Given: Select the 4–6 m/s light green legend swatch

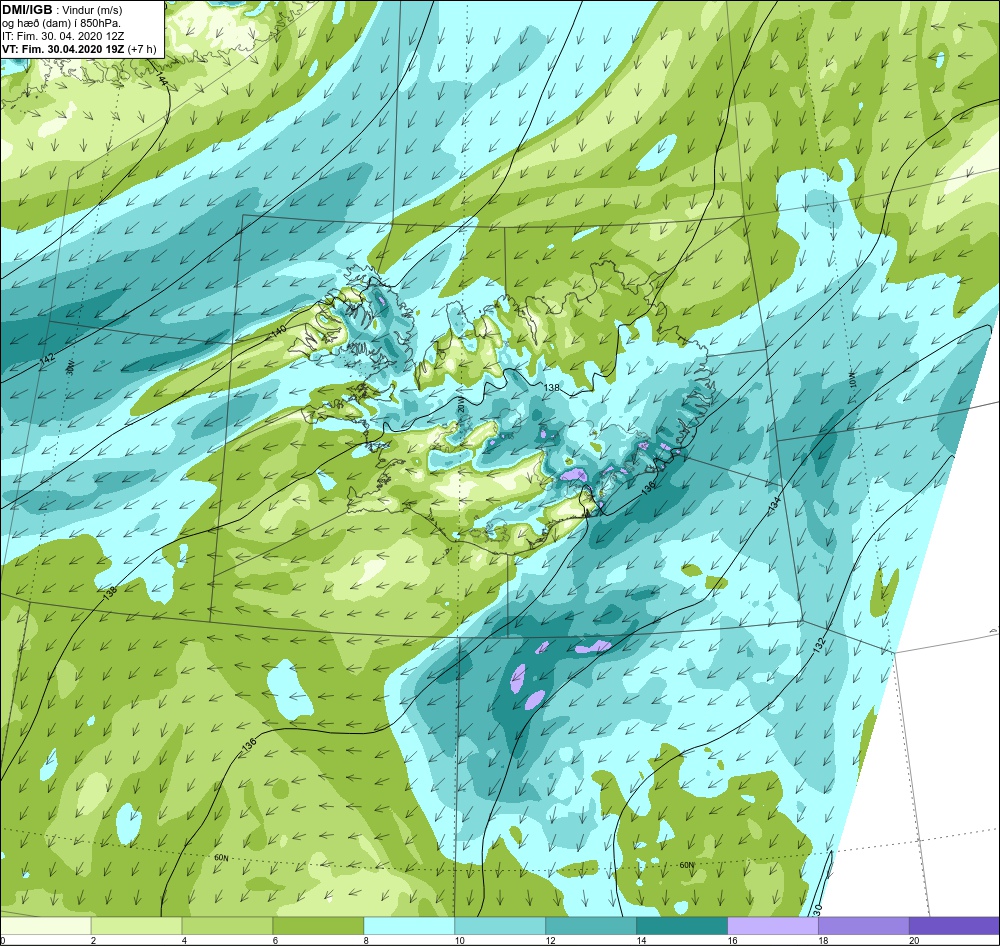Looking at the screenshot, I should (227, 925).
